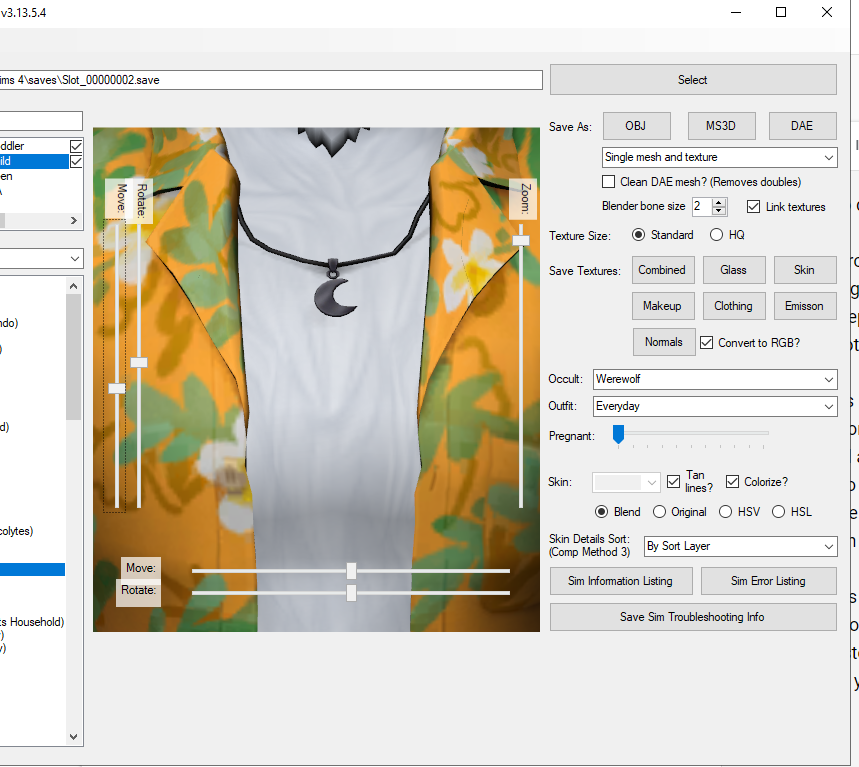859x767 pixels.
Task: Export the model as OBJ
Action: pos(635,126)
